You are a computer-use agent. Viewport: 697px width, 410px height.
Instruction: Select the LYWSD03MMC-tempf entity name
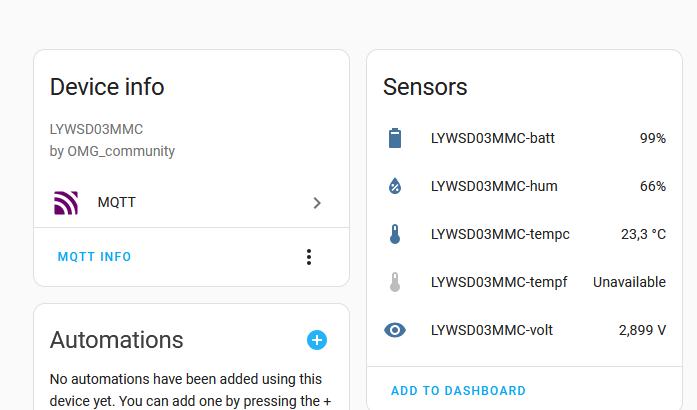click(x=499, y=282)
